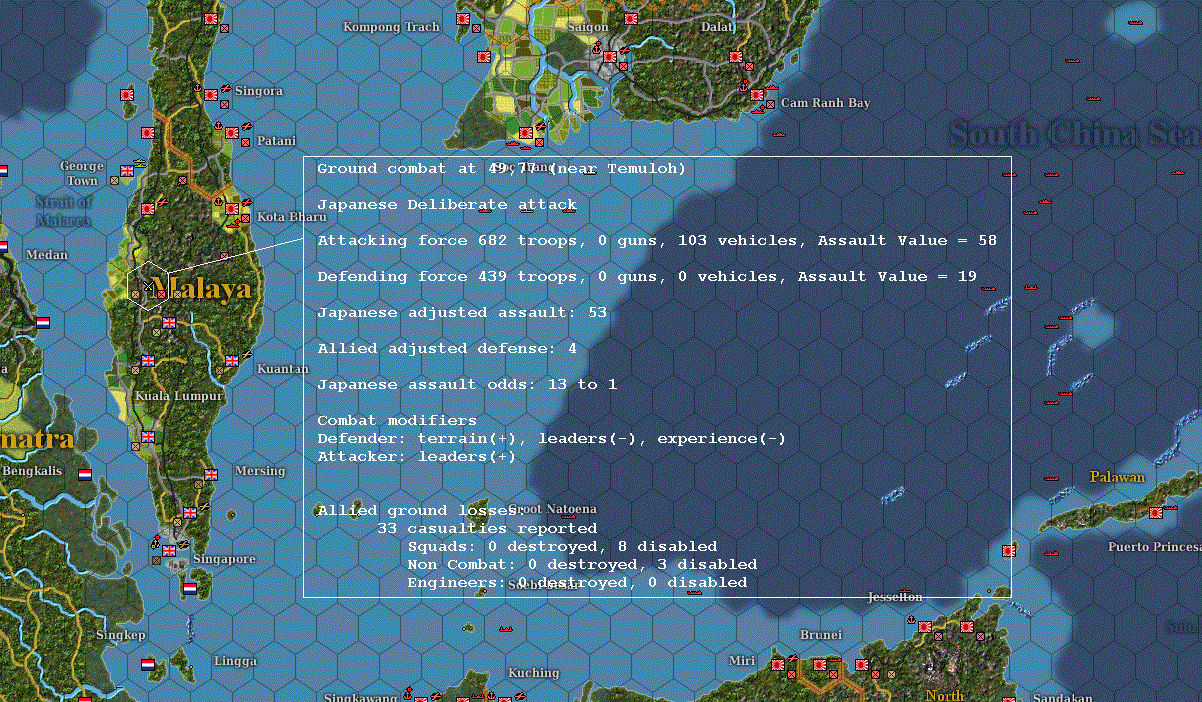Select the Japanese flag base at Puerto Princesa
The width and height of the screenshot is (1202, 702).
click(x=1156, y=512)
